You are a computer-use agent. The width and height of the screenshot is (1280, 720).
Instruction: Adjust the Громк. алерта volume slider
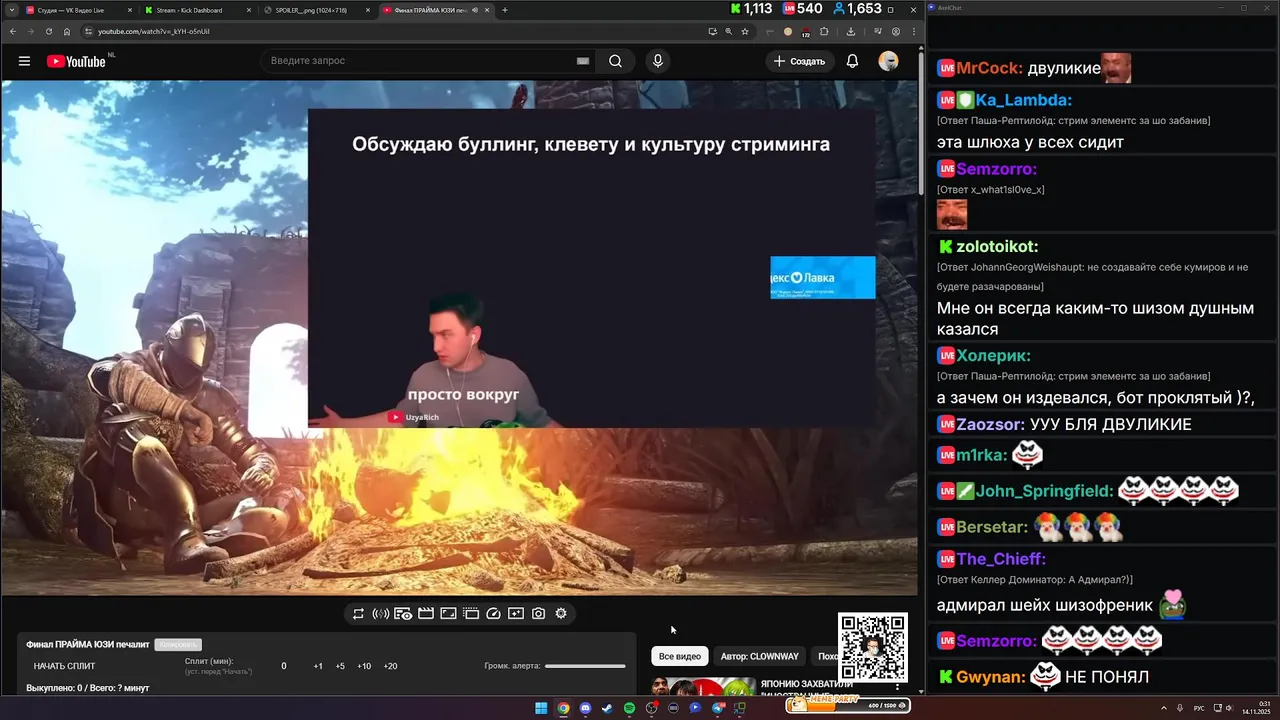(585, 666)
